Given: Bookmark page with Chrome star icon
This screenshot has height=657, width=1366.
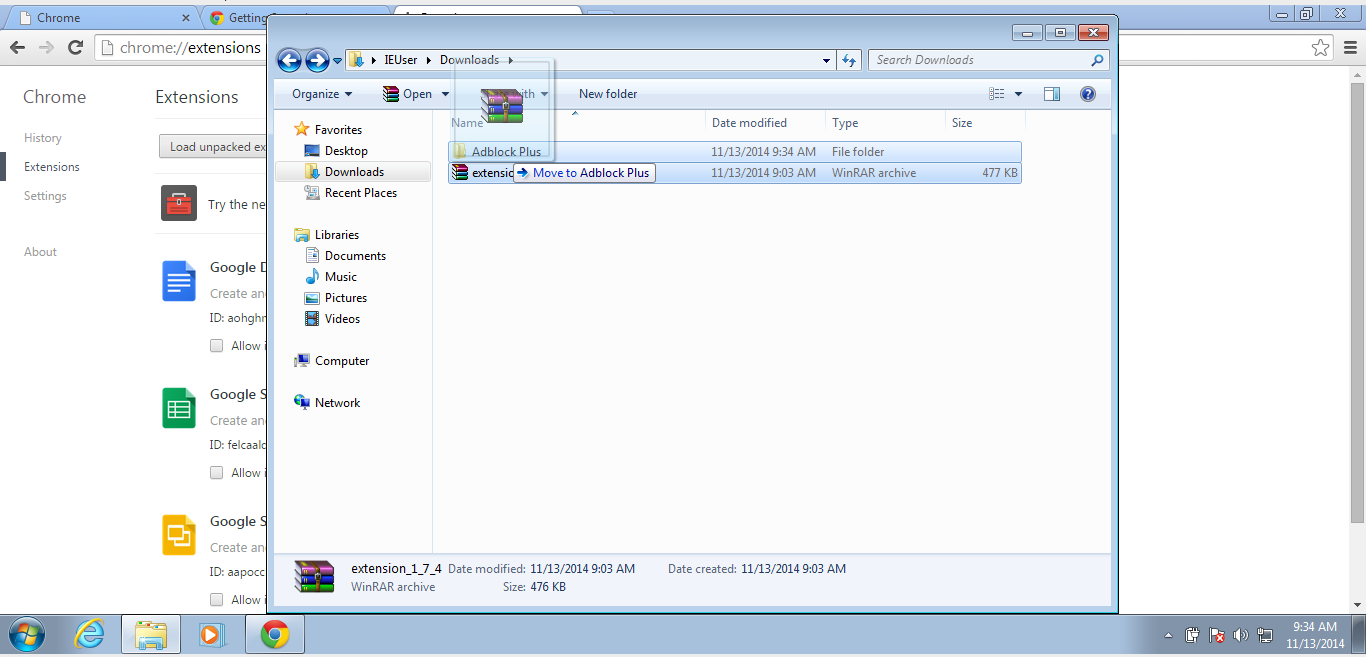Looking at the screenshot, I should 1321,47.
